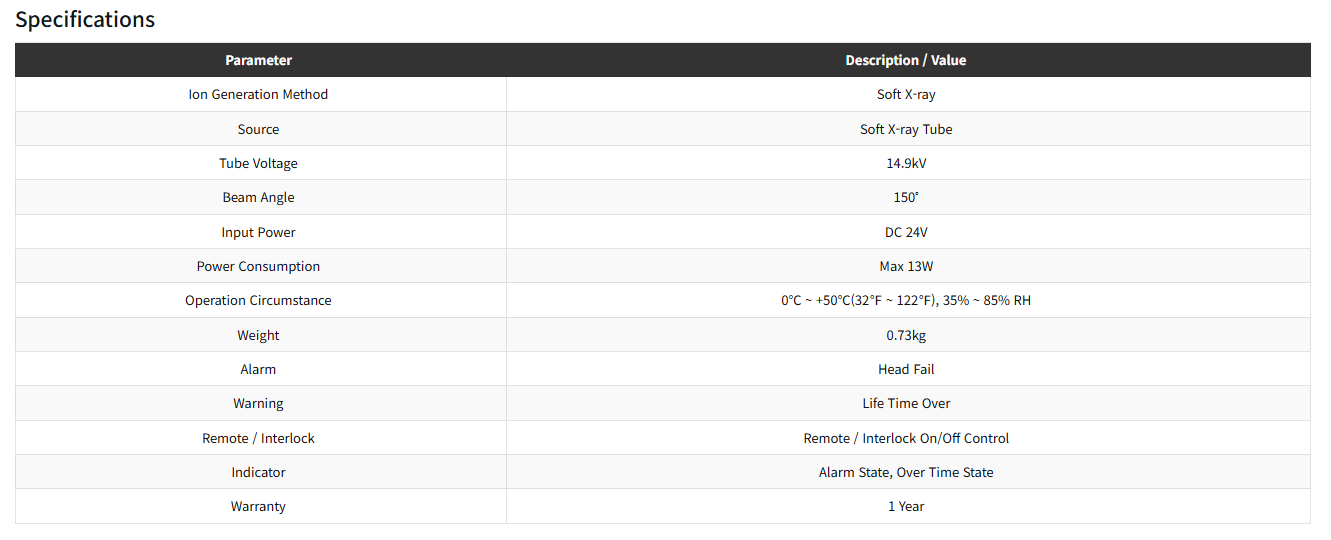Click the 1 Year warranty value
The width and height of the screenshot is (1331, 540).
[x=906, y=506]
